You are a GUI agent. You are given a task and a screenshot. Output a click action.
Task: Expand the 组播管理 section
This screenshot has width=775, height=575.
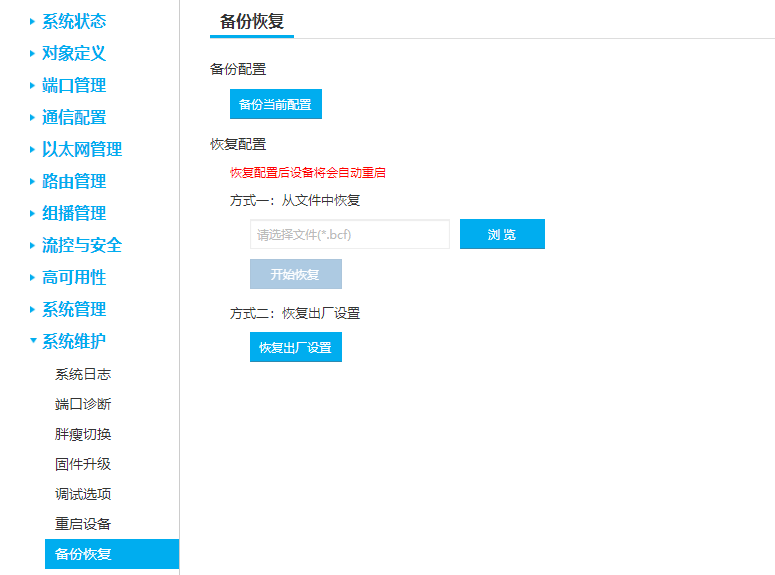point(73,213)
